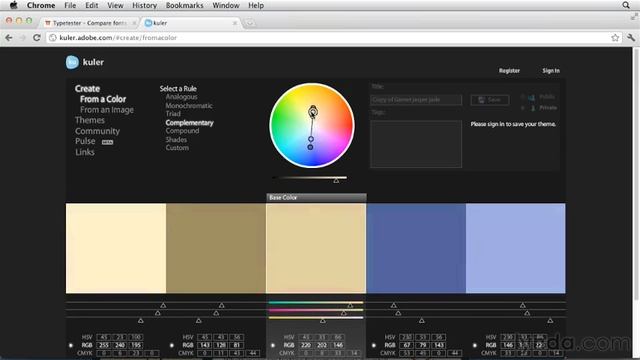This screenshot has width=640, height=360.
Task: Open the Chrome menu
Action: tap(41, 5)
